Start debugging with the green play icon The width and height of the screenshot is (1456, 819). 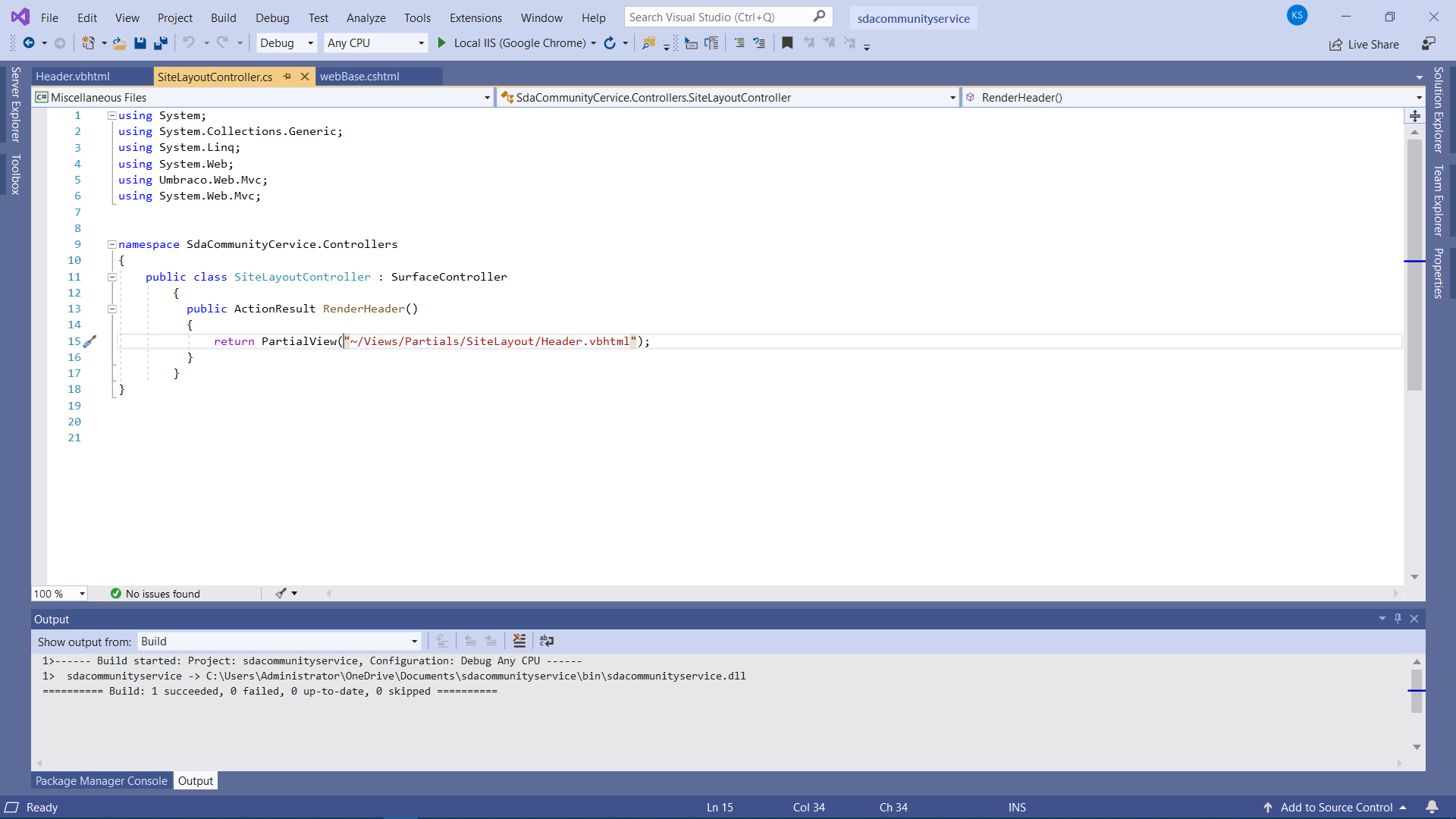(x=442, y=43)
